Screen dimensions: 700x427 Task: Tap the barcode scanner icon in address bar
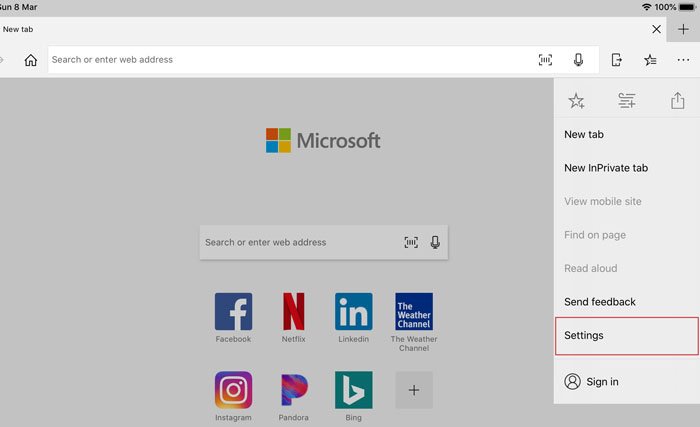[x=545, y=60]
